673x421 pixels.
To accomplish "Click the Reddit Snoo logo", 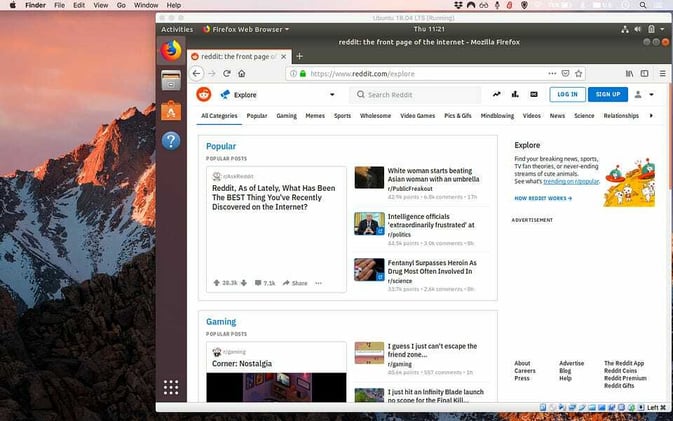I will [x=204, y=94].
